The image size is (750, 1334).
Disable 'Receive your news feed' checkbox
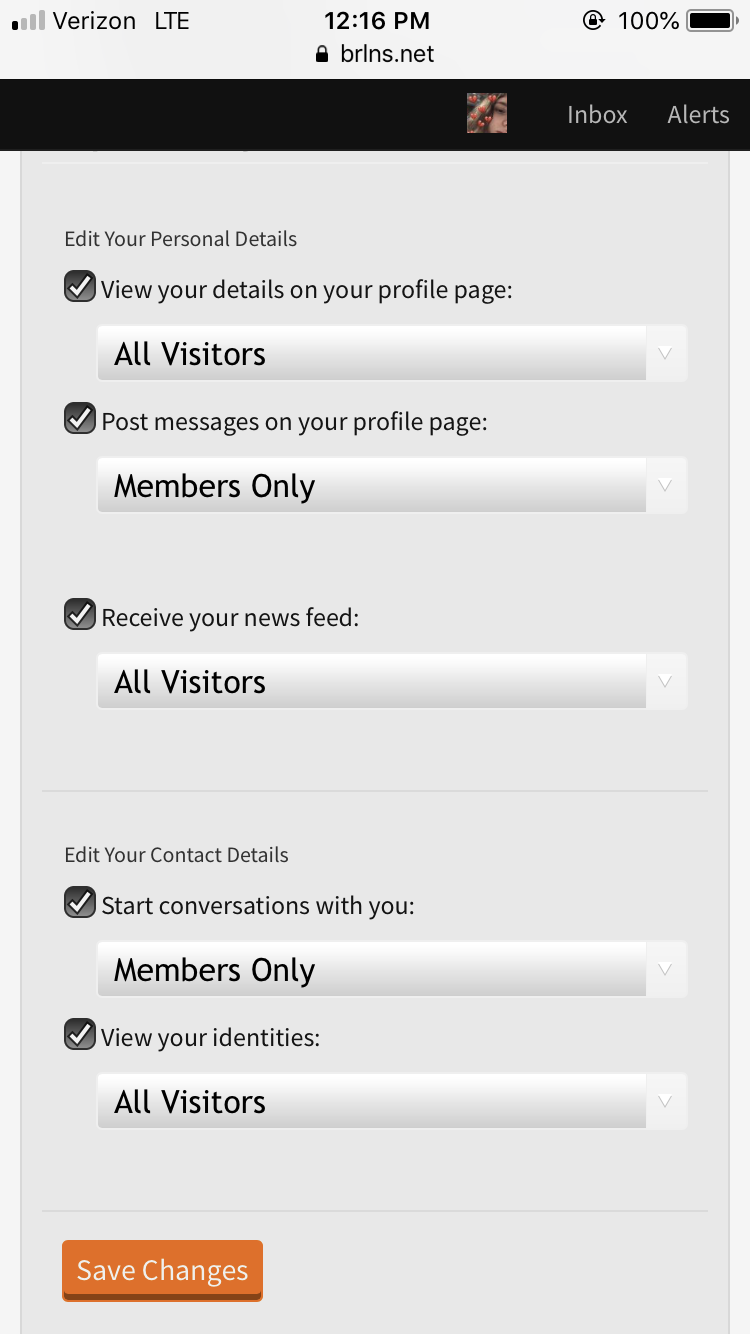[80, 615]
